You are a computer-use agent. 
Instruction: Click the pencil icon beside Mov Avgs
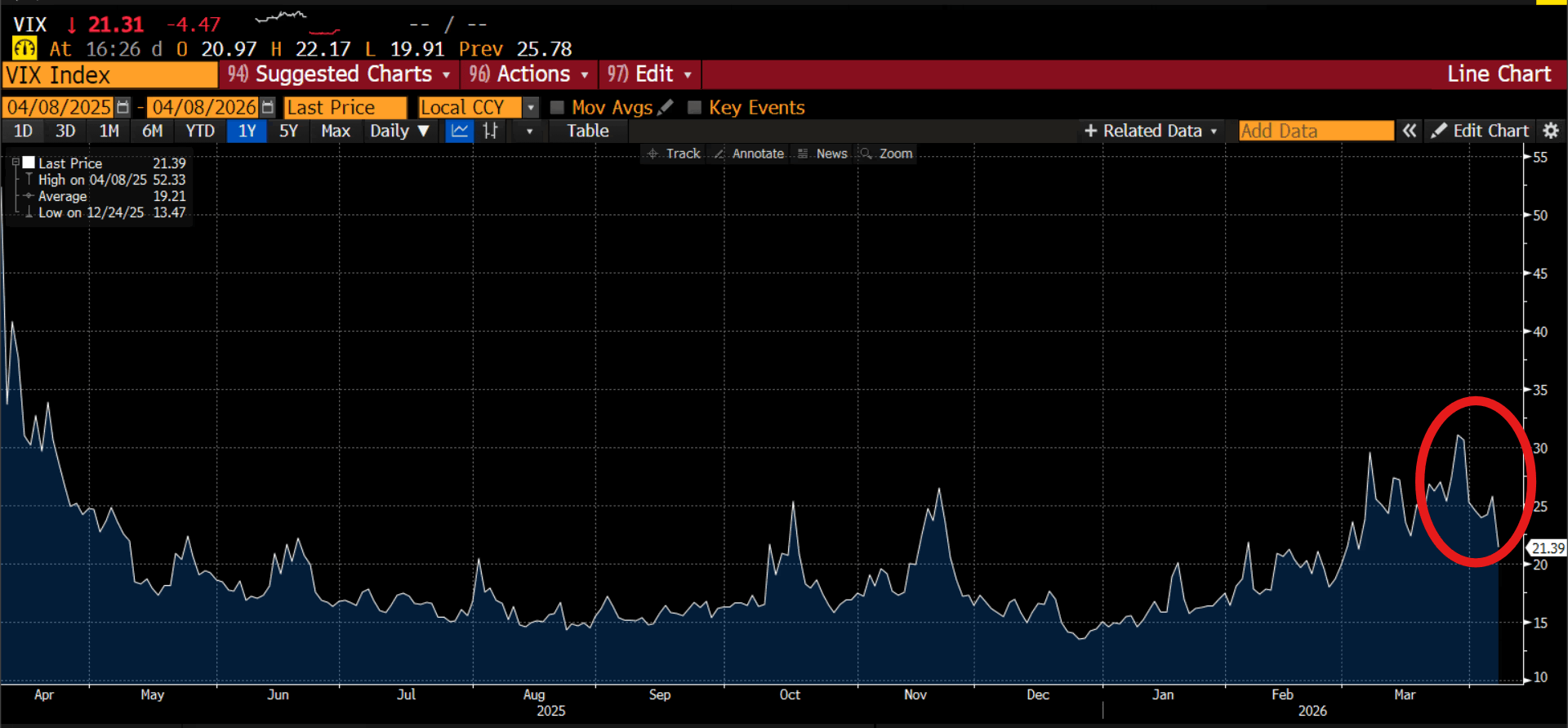tap(666, 107)
